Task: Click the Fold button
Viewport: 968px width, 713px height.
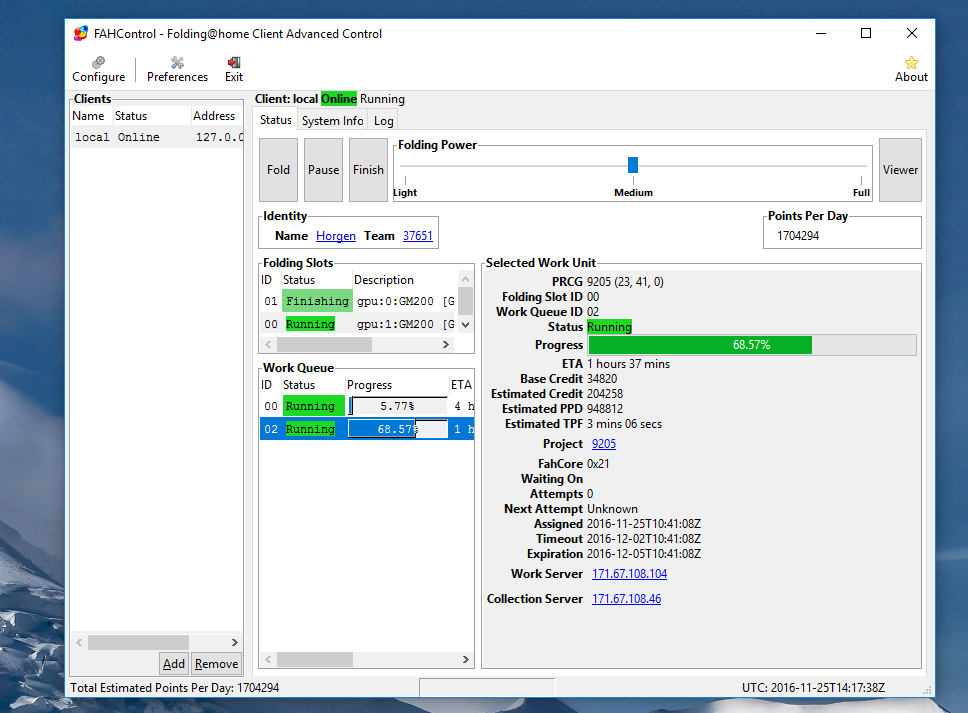Action: click(x=278, y=170)
